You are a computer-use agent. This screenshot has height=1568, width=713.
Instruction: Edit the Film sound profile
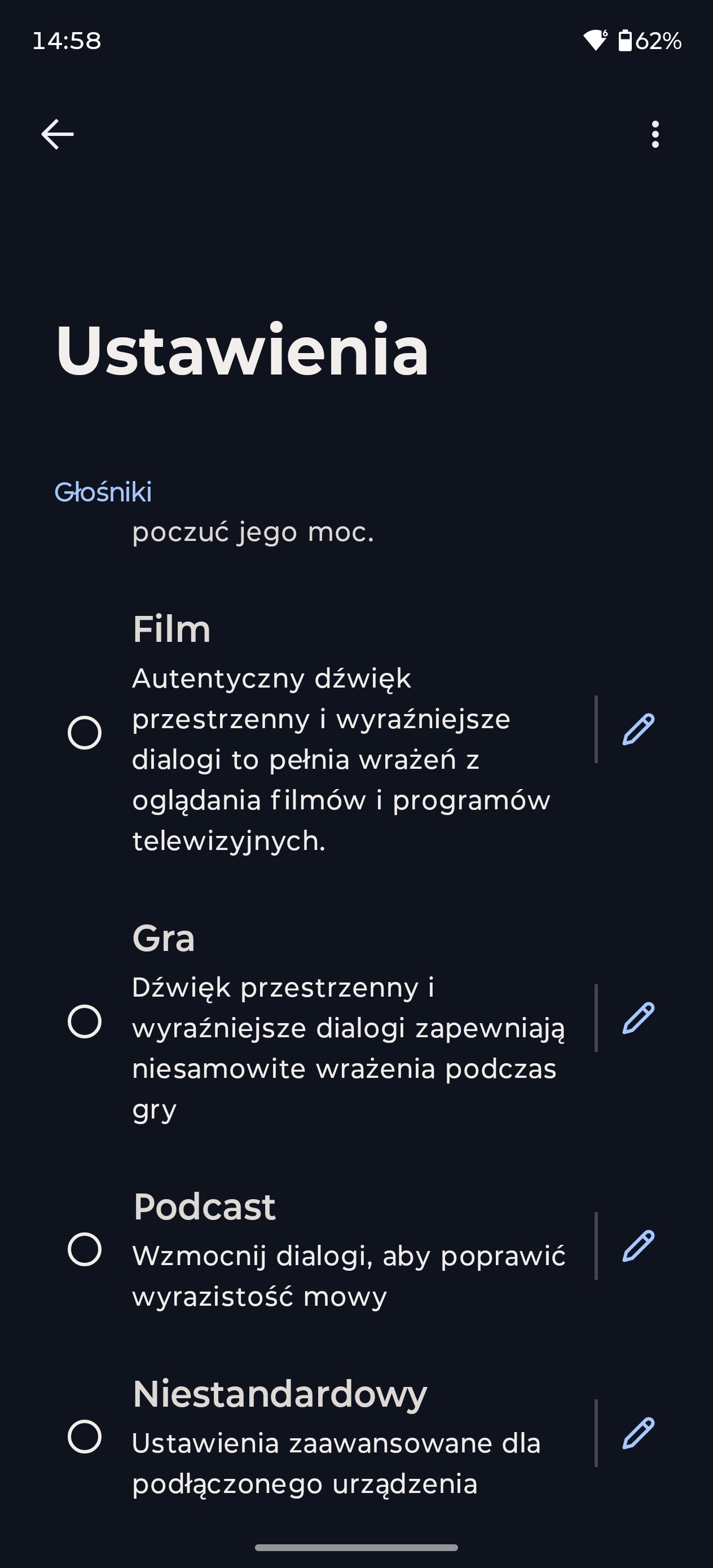[638, 729]
